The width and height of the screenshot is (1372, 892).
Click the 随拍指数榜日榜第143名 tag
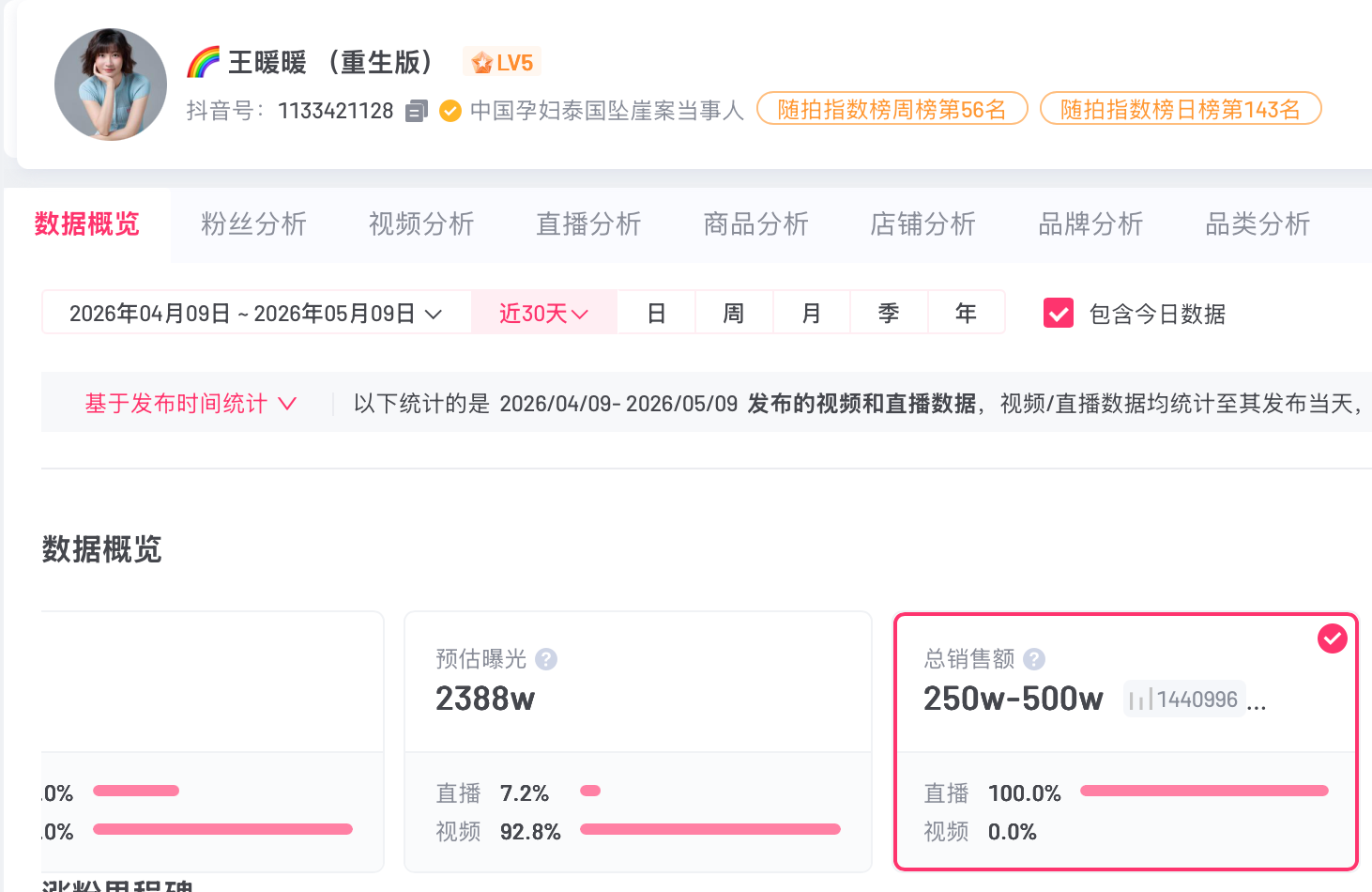click(x=1181, y=109)
